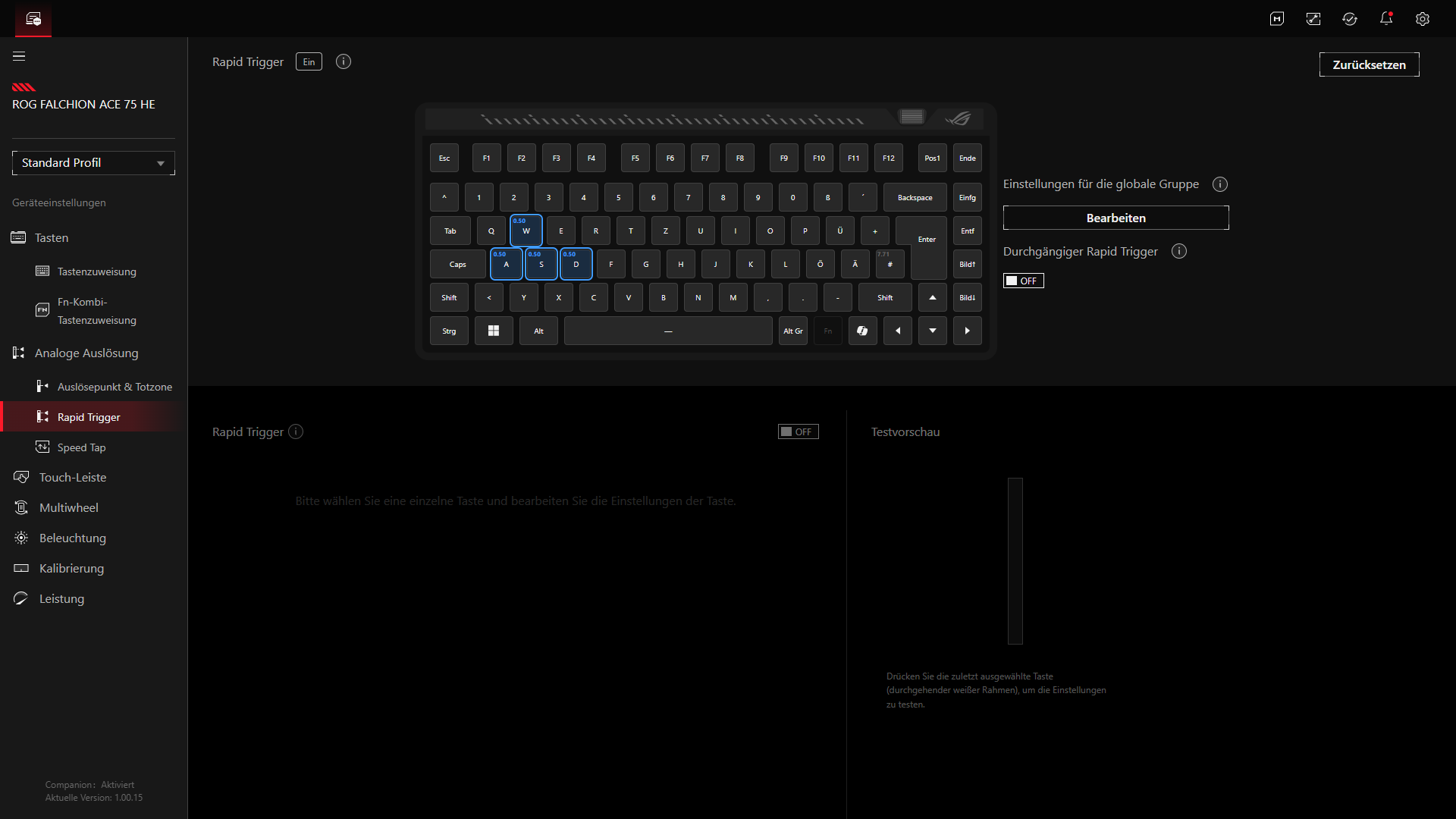Open the settings gear icon

point(1423,19)
